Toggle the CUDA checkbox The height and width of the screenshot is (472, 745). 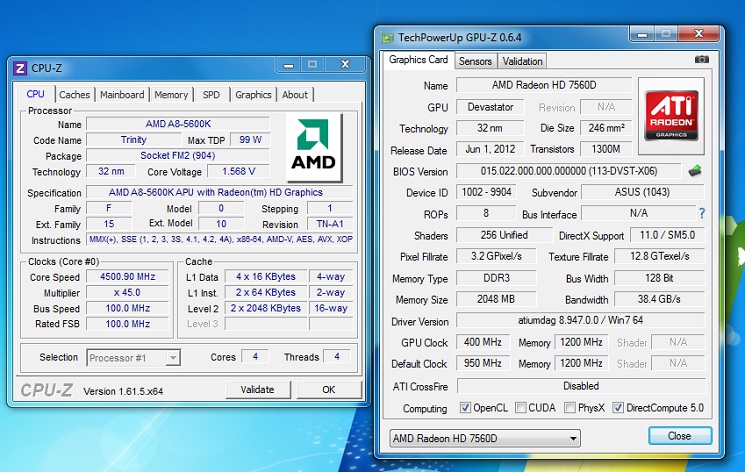(x=521, y=407)
